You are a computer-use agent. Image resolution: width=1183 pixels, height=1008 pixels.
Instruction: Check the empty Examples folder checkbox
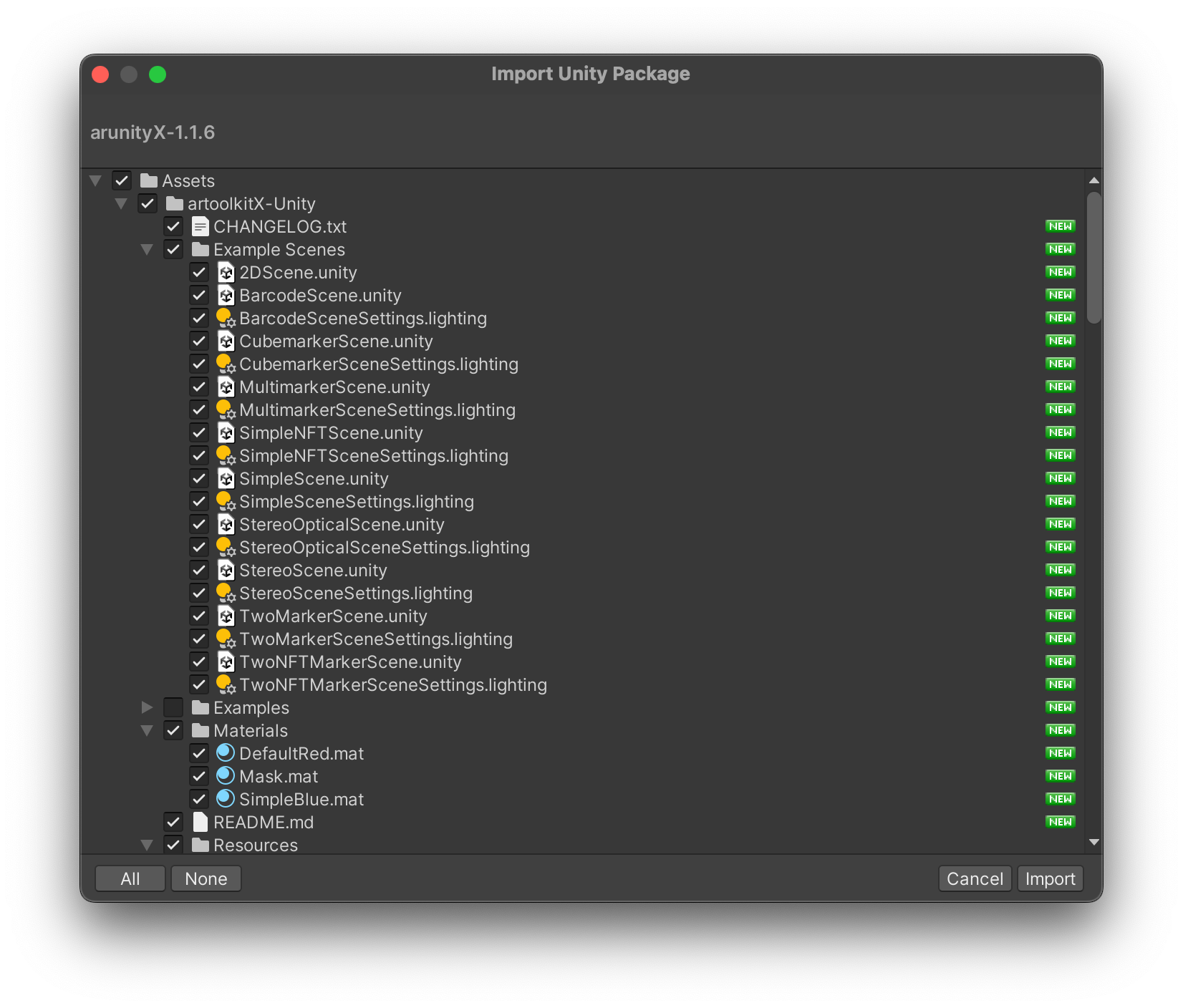(173, 707)
